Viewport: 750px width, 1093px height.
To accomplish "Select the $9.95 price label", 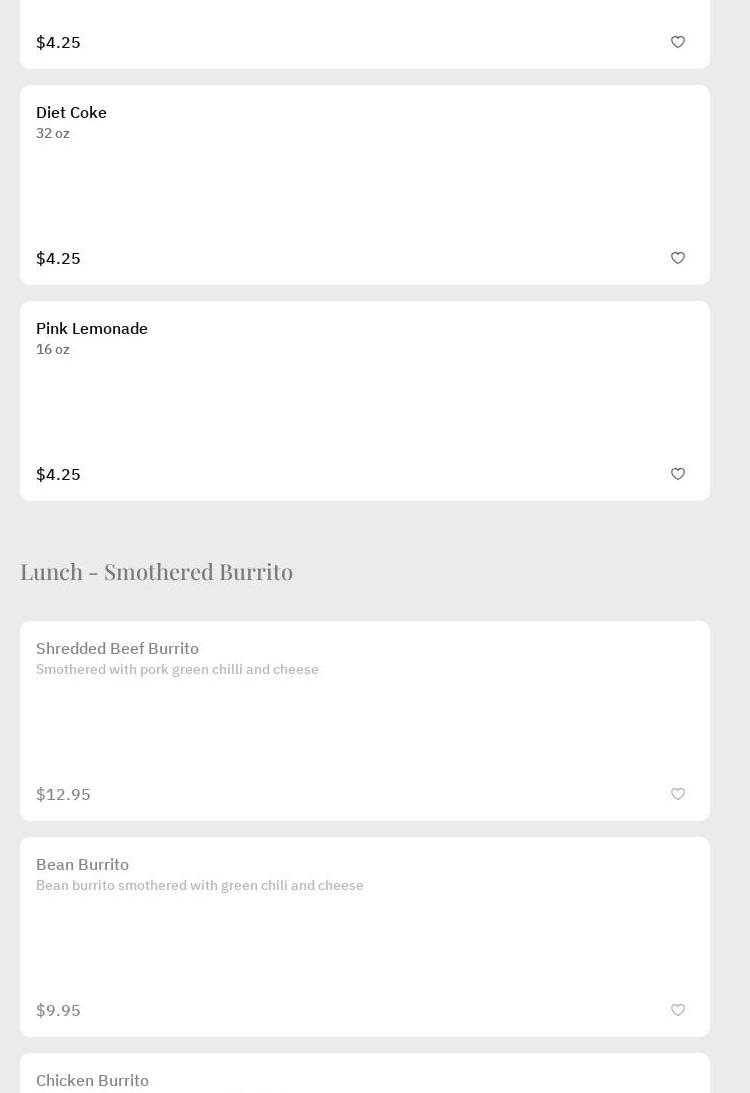I will click(58, 1010).
